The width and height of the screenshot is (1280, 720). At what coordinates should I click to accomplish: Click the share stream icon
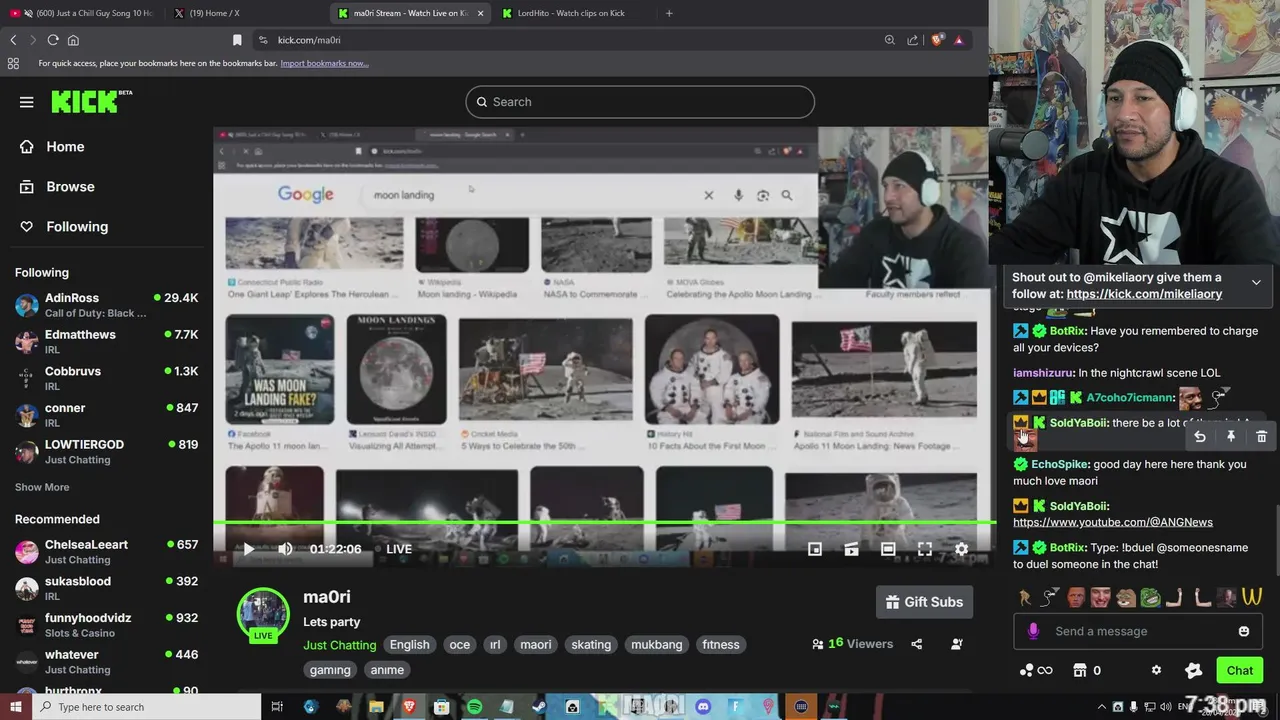pyautogui.click(x=917, y=644)
